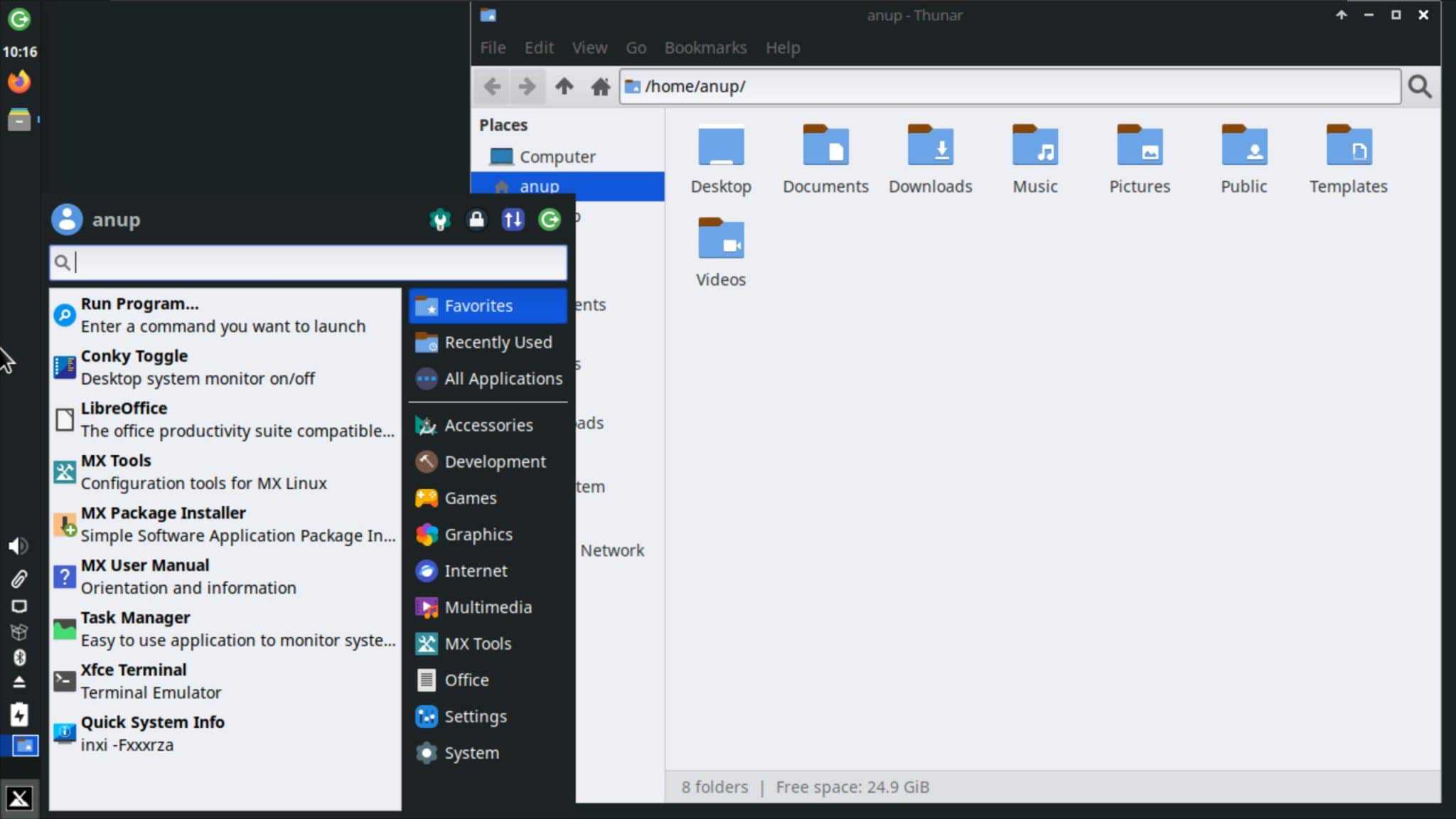Image resolution: width=1456 pixels, height=819 pixels.
Task: Open Firefox from the left panel
Action: click(x=19, y=82)
